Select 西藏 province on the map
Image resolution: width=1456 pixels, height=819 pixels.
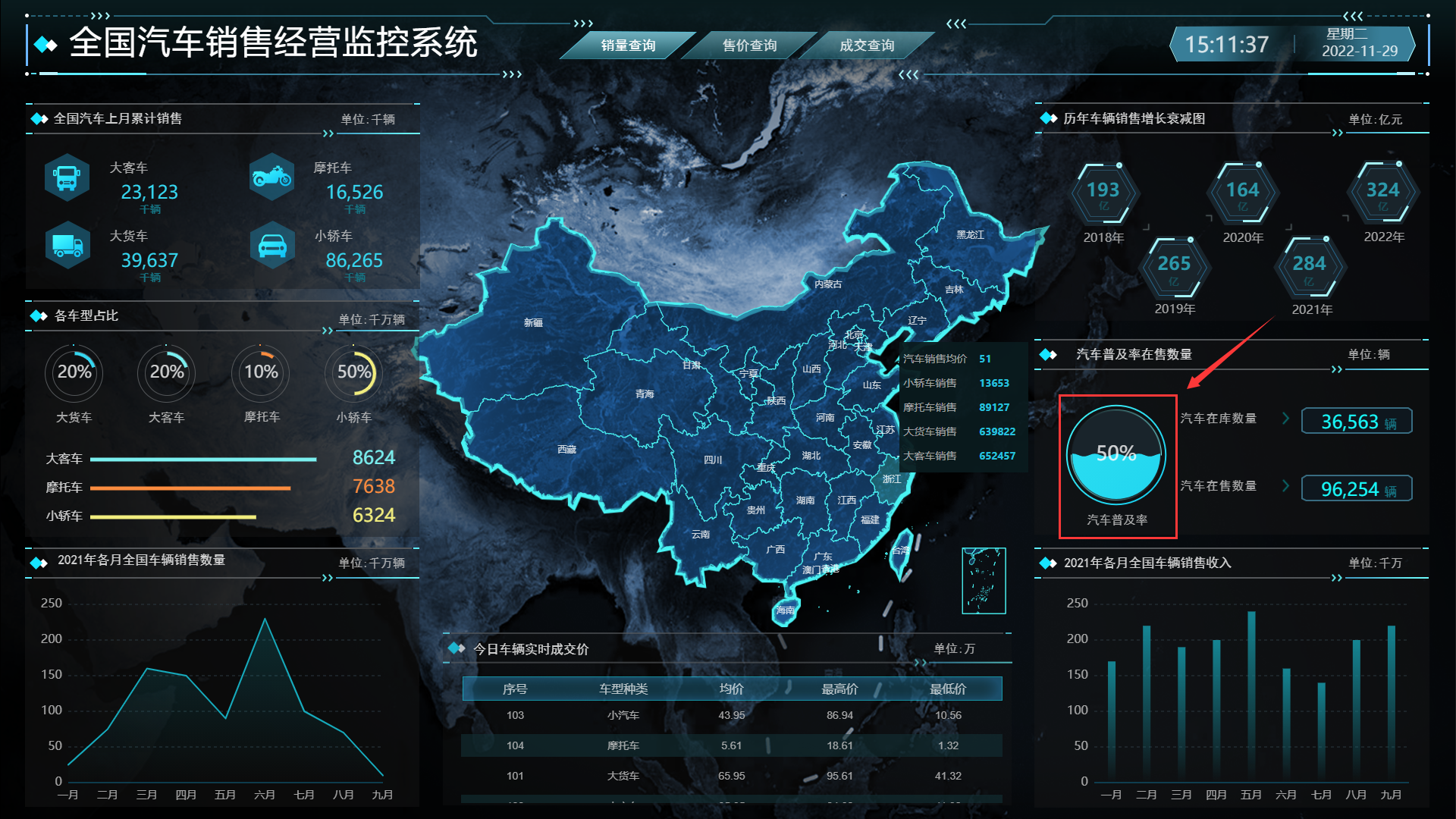click(x=566, y=450)
